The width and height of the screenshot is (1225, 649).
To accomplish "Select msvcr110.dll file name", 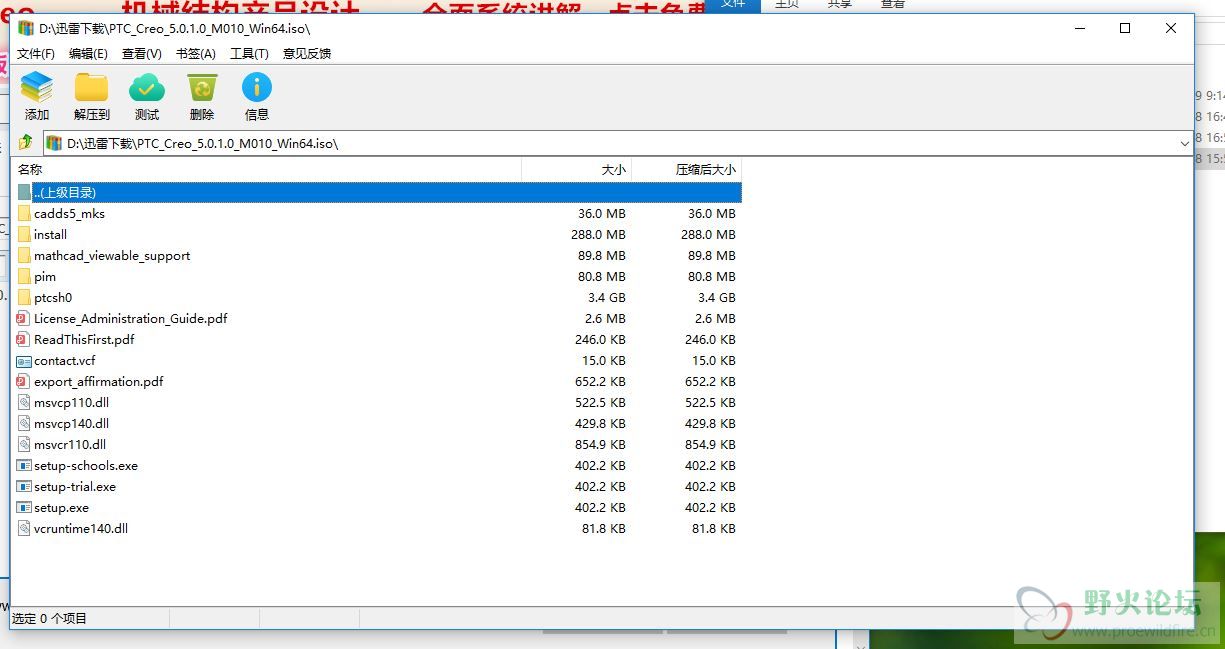I will [70, 444].
